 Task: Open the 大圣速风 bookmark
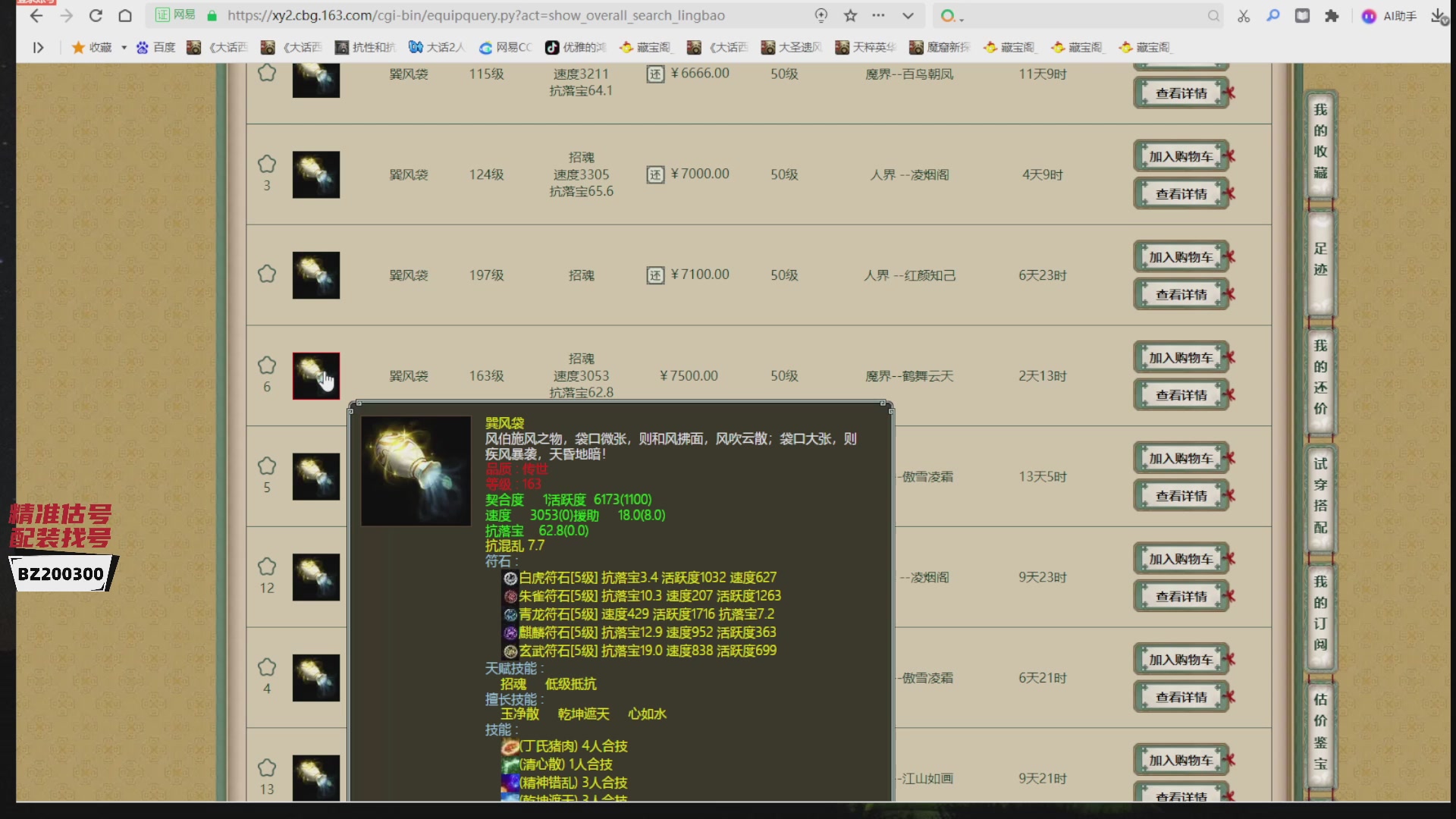(x=792, y=48)
